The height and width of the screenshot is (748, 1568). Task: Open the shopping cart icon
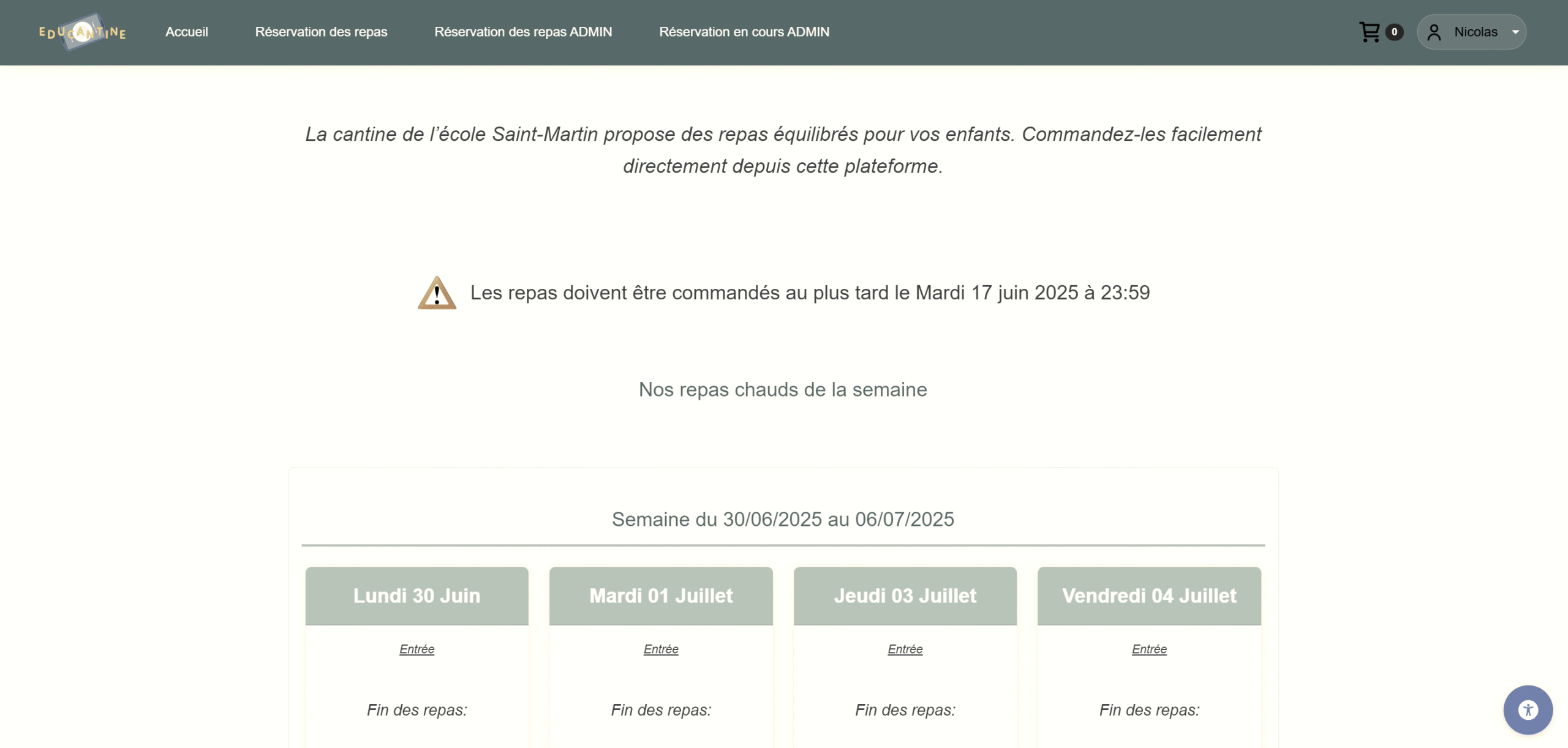(x=1369, y=32)
